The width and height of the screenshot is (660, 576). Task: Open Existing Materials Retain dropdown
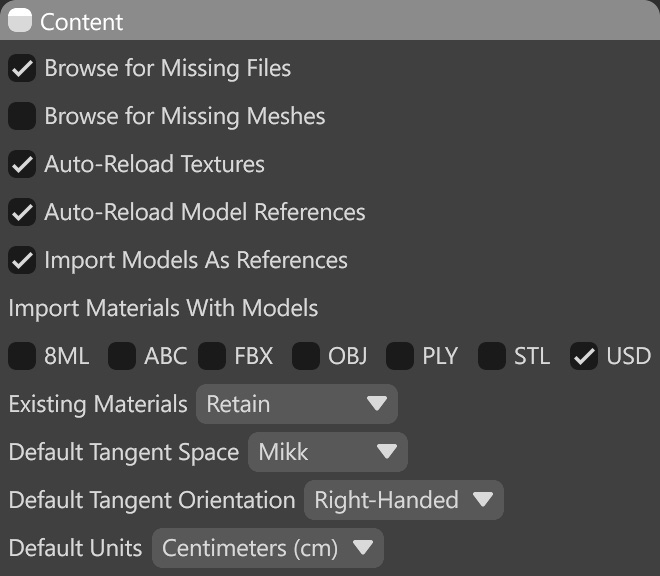coord(297,404)
